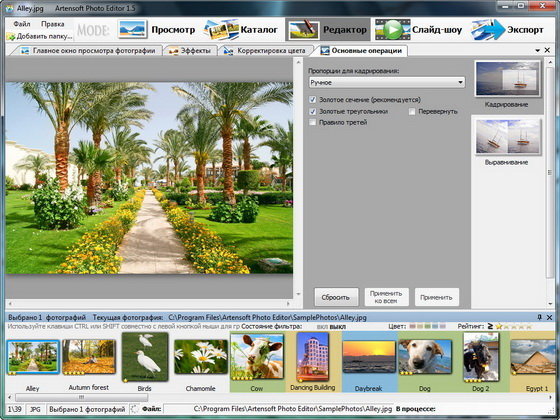560x420 pixels.
Task: Switch to the Эффекты tab
Action: point(190,51)
